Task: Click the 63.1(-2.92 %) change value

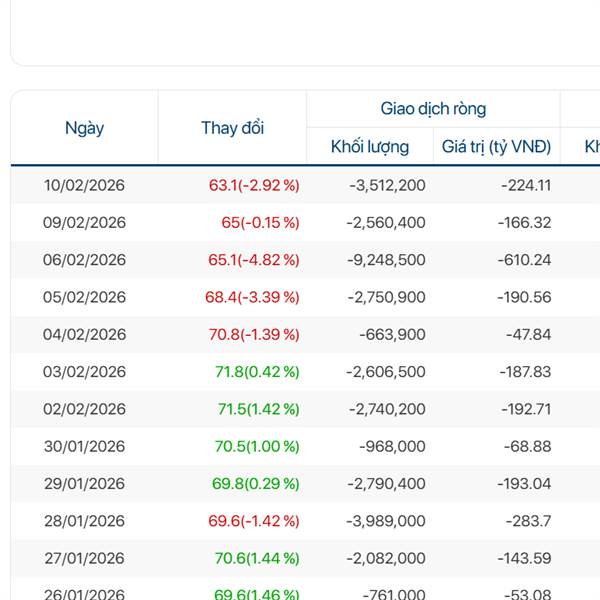Action: [254, 185]
